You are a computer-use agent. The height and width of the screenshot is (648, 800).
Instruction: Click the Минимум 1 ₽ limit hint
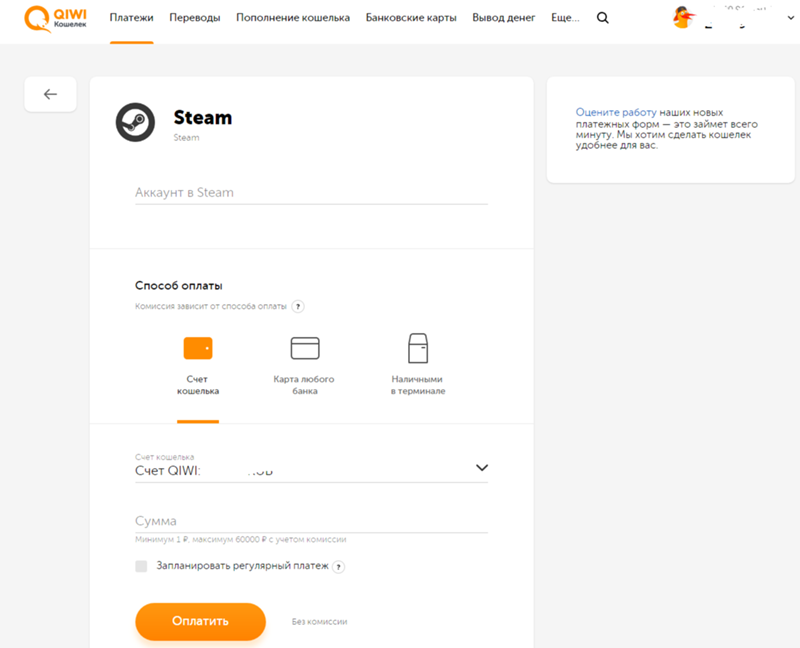point(240,539)
